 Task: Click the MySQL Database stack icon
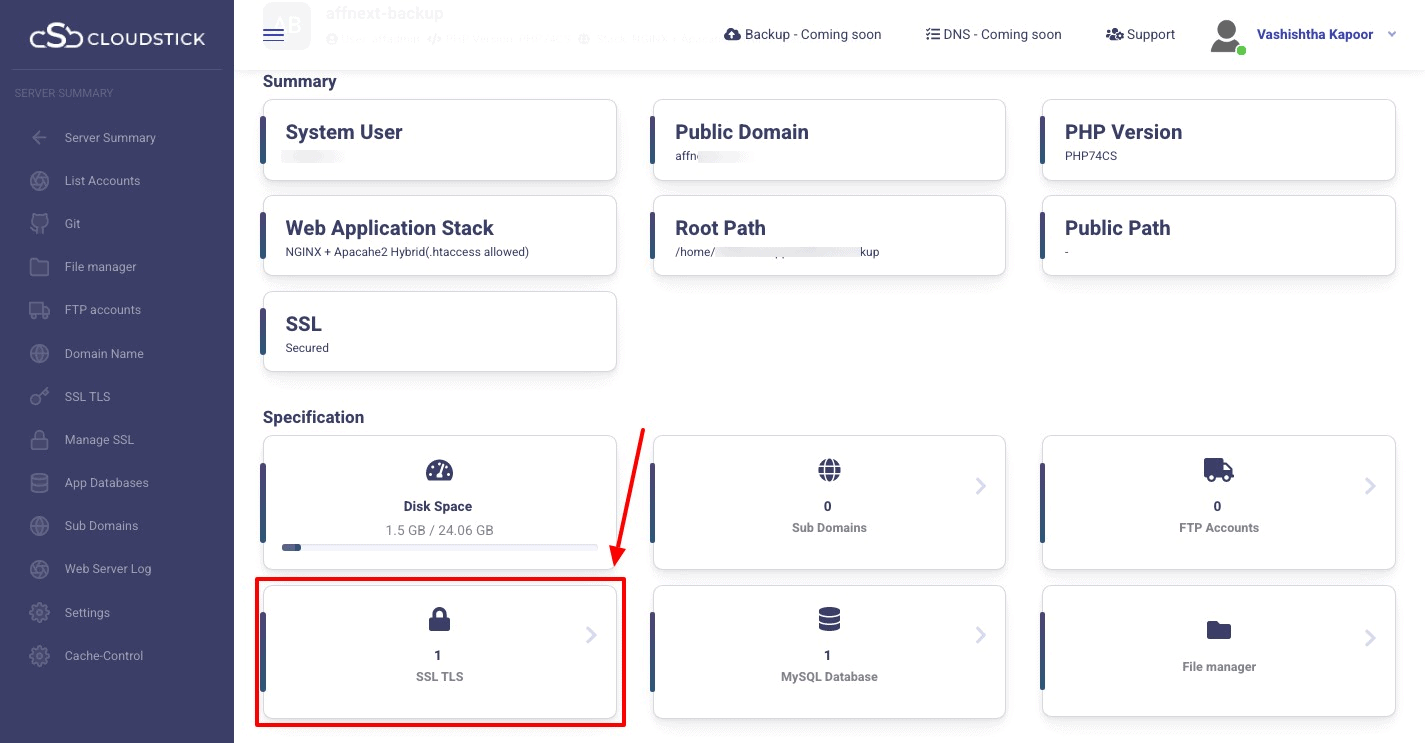click(x=828, y=621)
